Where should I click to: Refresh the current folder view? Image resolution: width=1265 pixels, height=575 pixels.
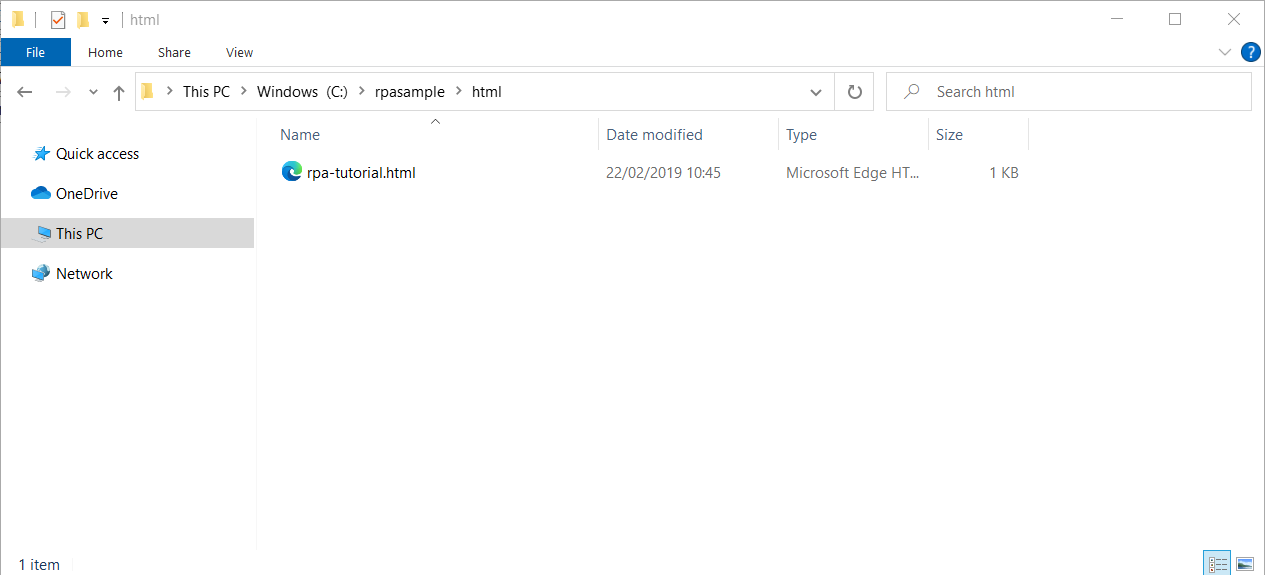tap(854, 92)
